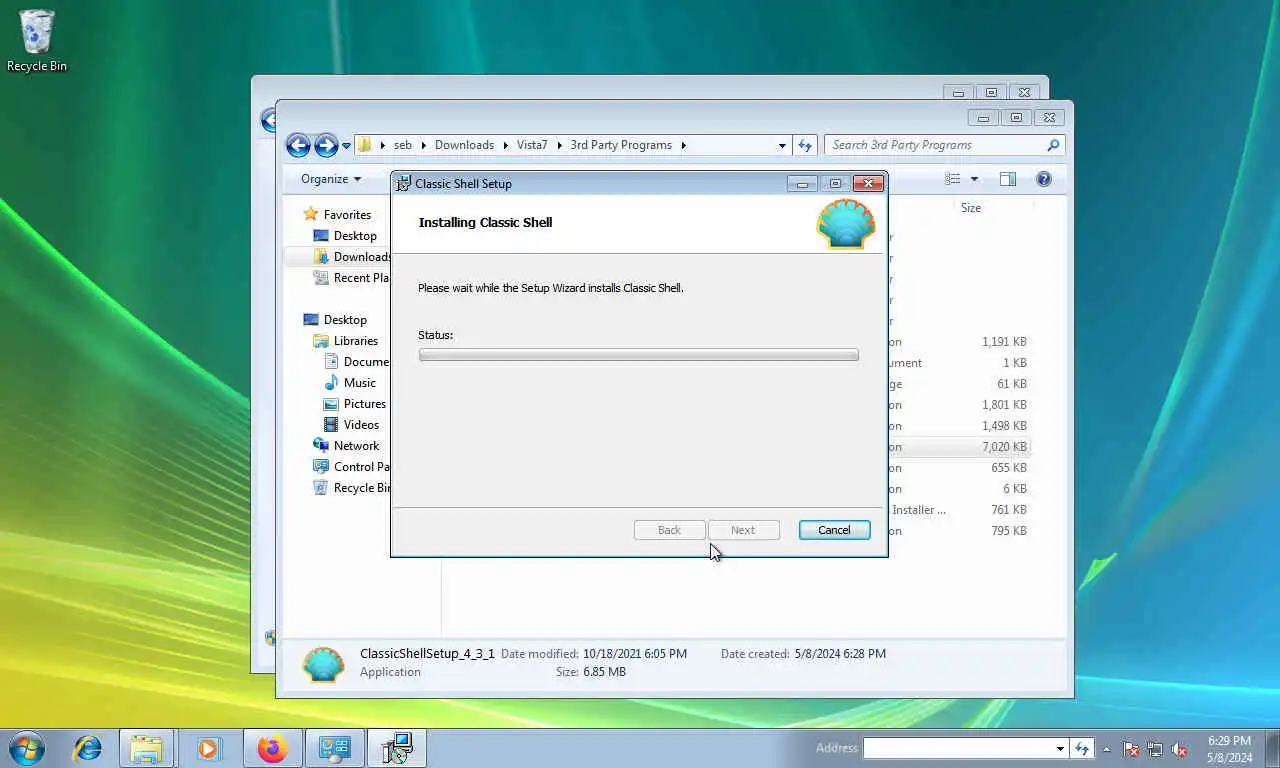Click the Explorer Forward navigation arrow

click(326, 145)
